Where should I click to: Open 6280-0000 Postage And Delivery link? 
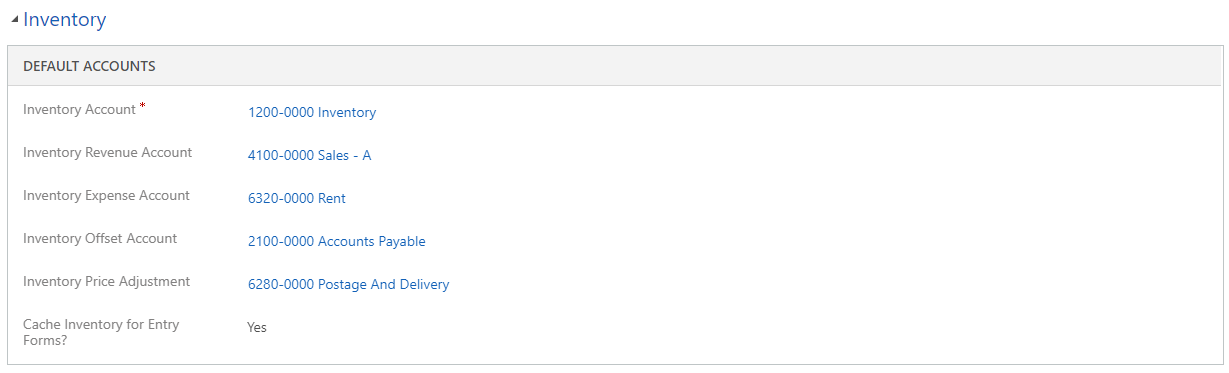349,284
